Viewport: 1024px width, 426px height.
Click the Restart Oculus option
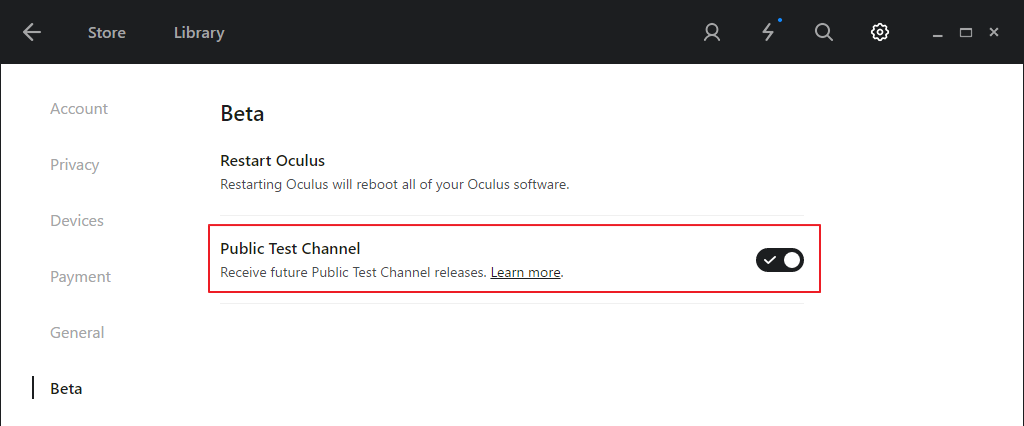point(272,160)
